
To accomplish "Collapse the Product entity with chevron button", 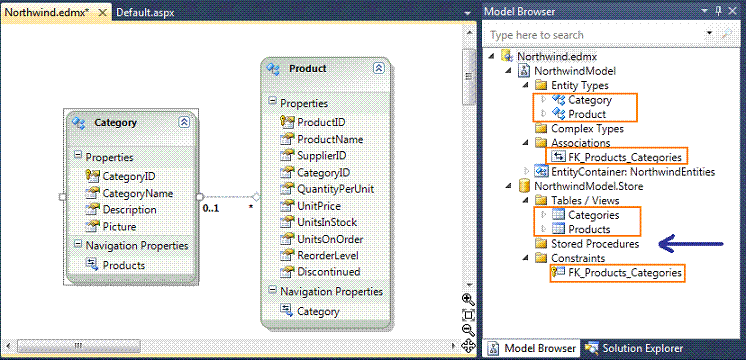I will click(378, 68).
